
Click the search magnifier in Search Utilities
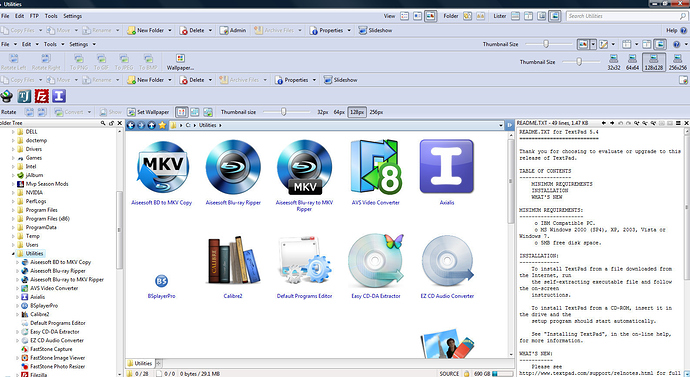(x=683, y=16)
